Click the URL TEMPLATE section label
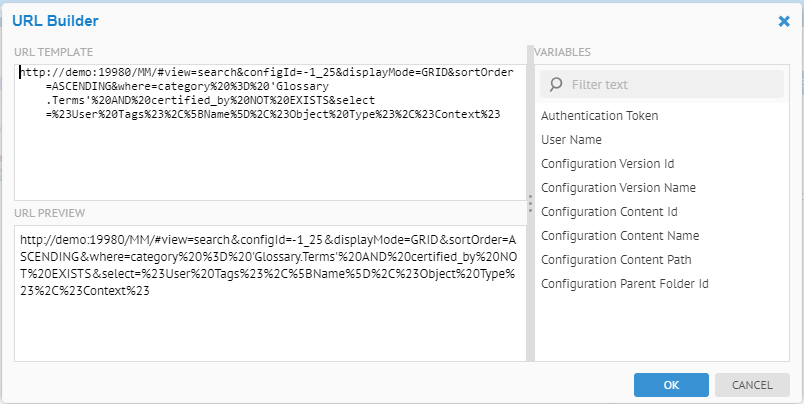Viewport: 804px width, 404px height. point(54,51)
